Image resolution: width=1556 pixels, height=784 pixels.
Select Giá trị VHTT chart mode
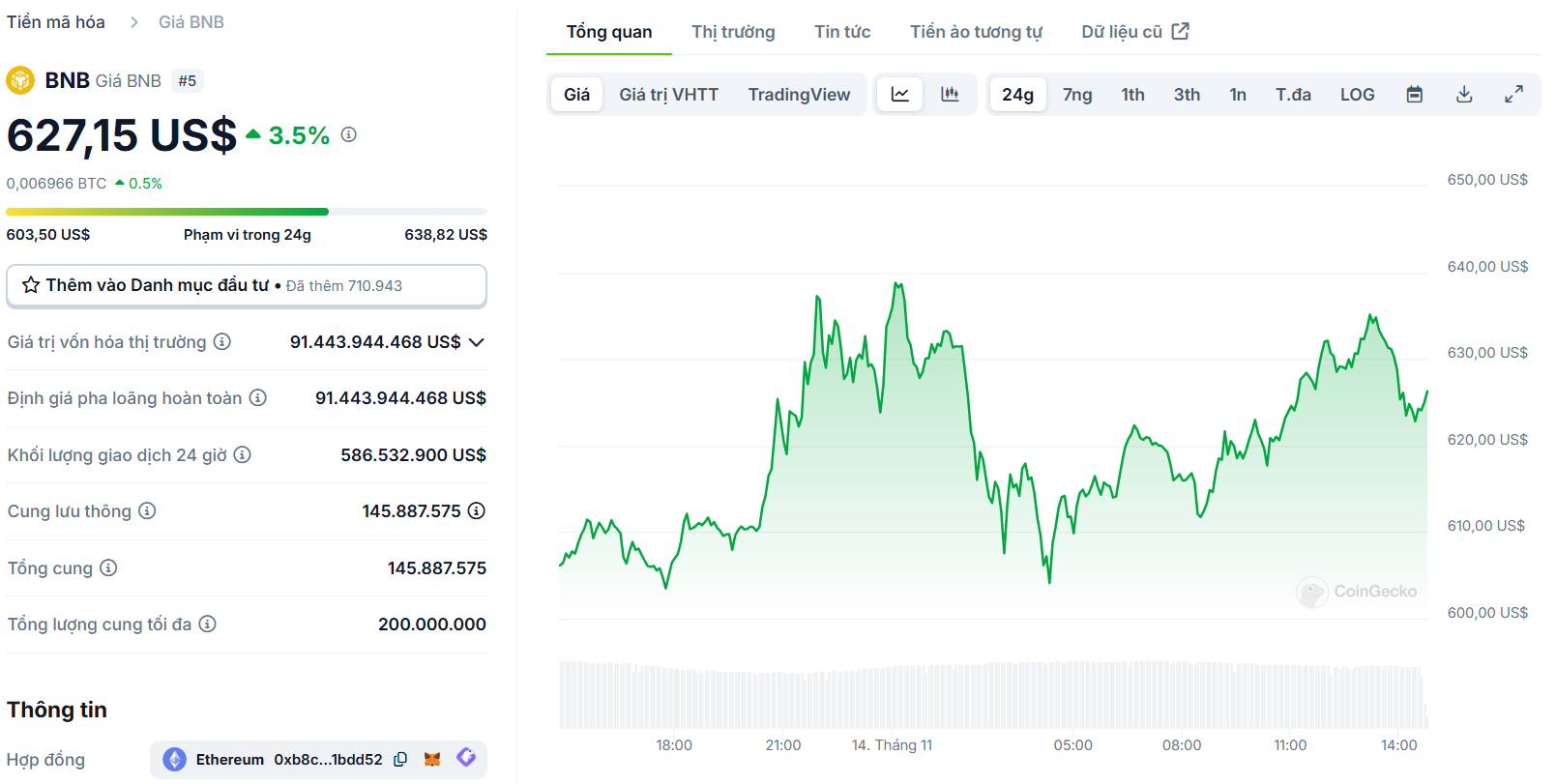(669, 95)
